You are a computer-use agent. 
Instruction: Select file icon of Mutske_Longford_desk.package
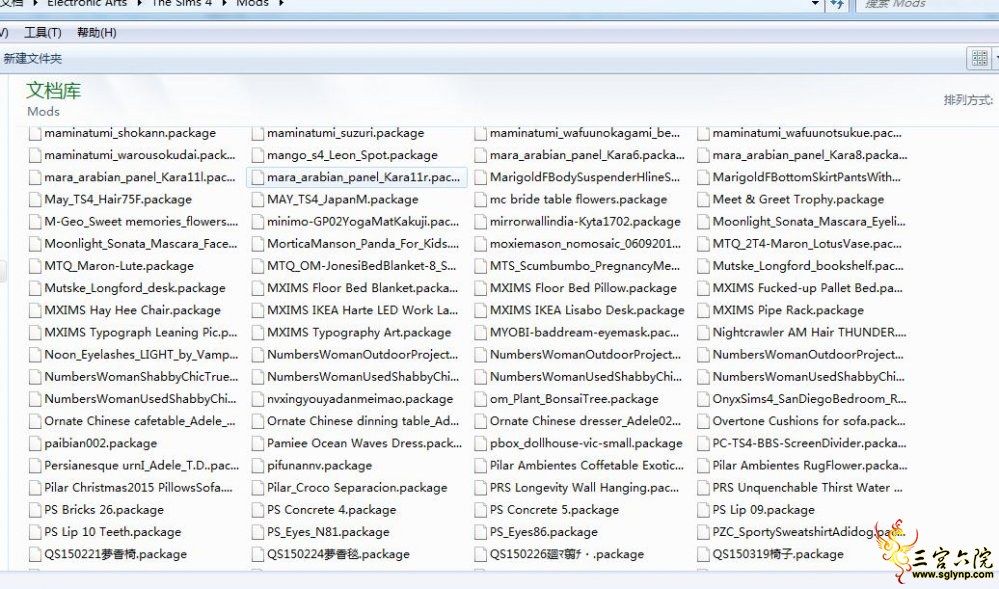[x=35, y=288]
